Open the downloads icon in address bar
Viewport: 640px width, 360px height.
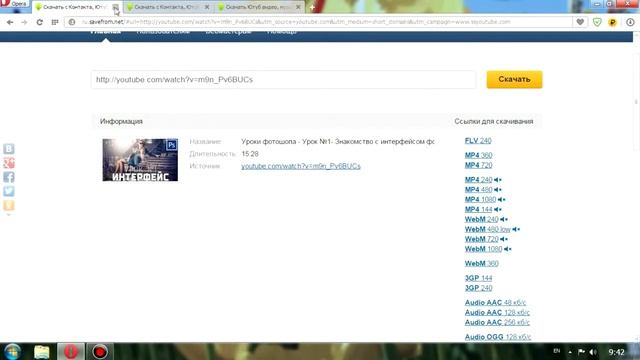click(630, 22)
